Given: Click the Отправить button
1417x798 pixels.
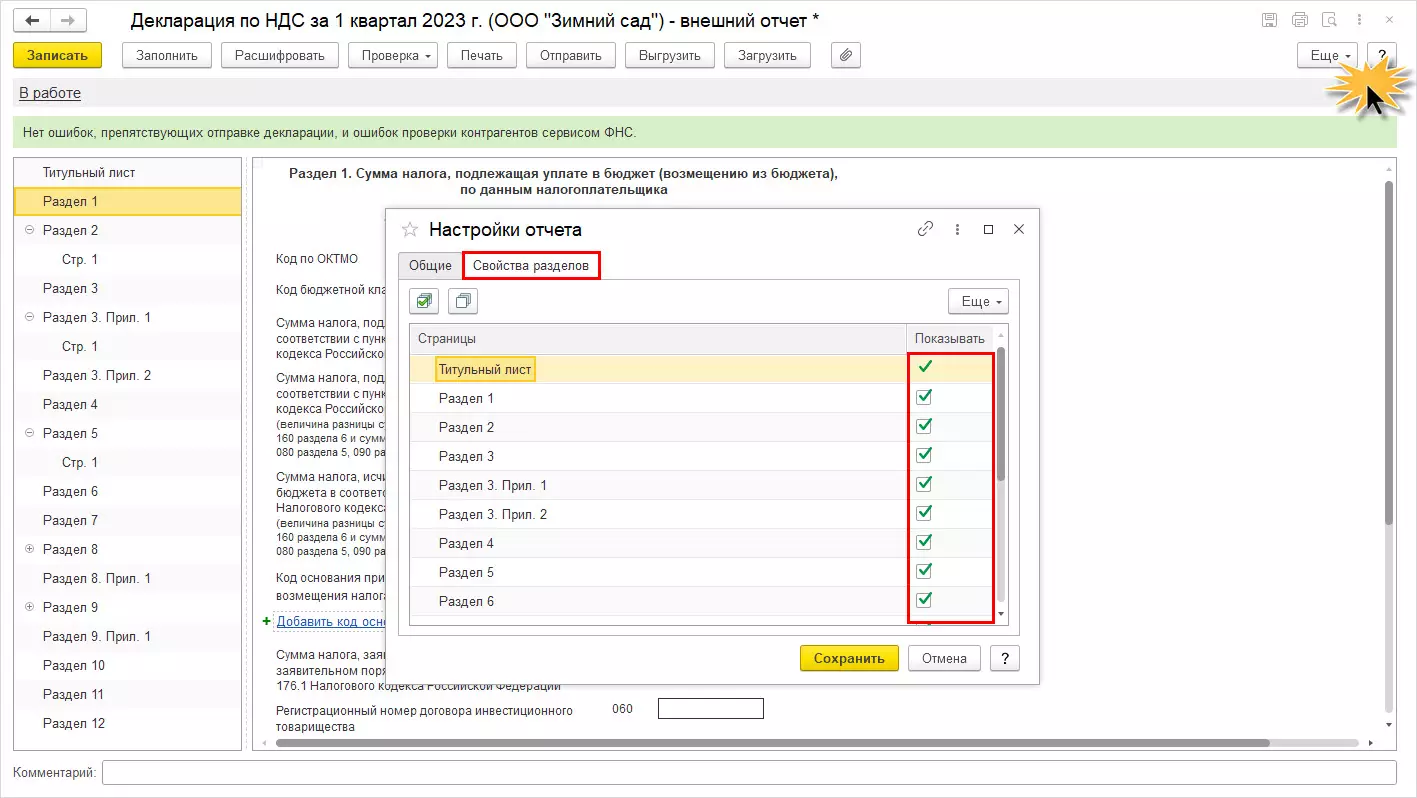Looking at the screenshot, I should pos(571,55).
